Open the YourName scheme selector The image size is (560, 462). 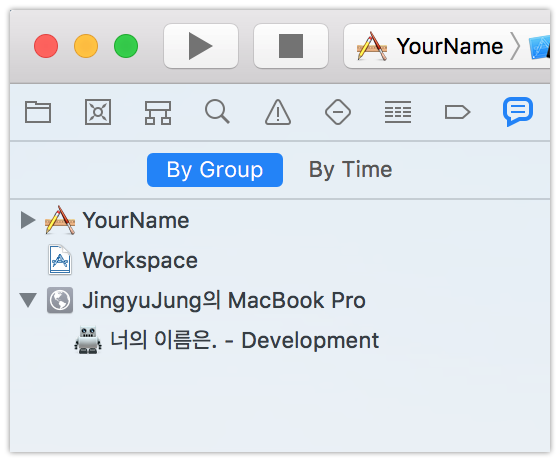430,46
